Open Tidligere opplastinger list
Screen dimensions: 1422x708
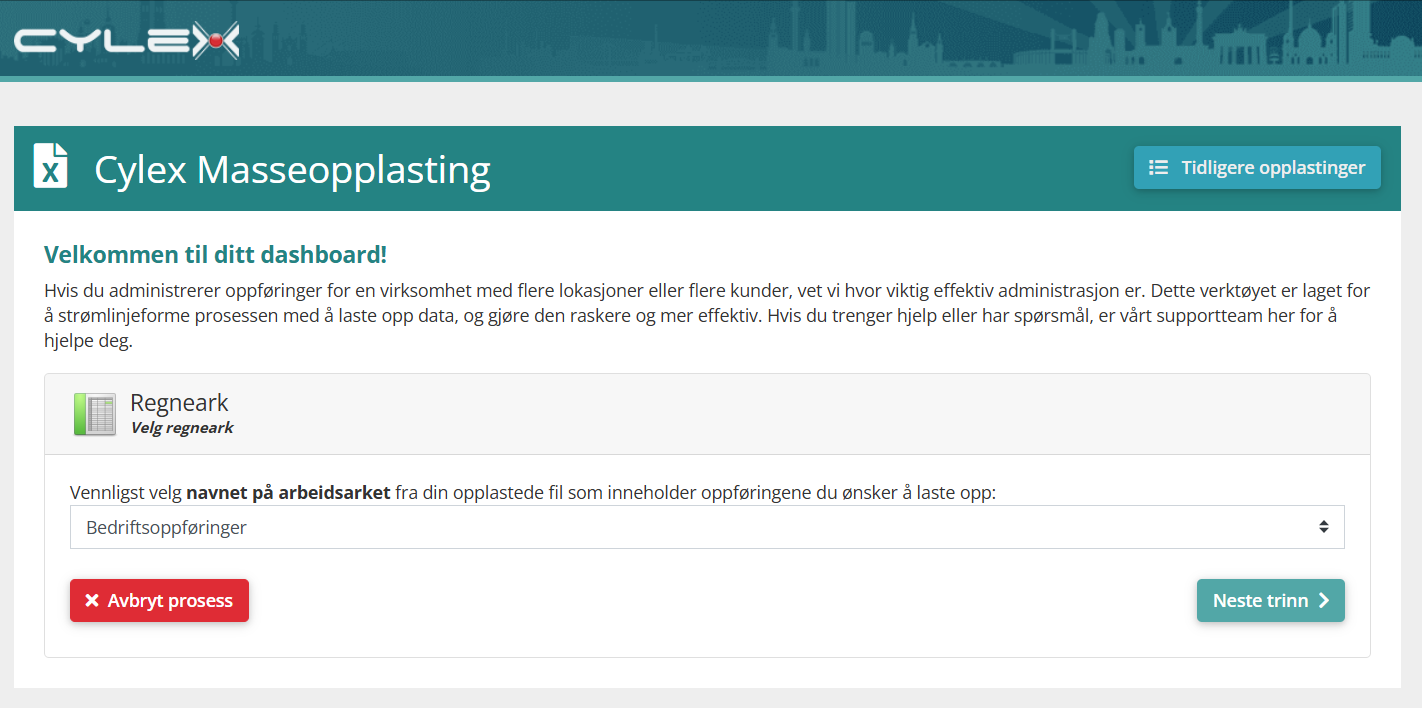[x=1257, y=168]
